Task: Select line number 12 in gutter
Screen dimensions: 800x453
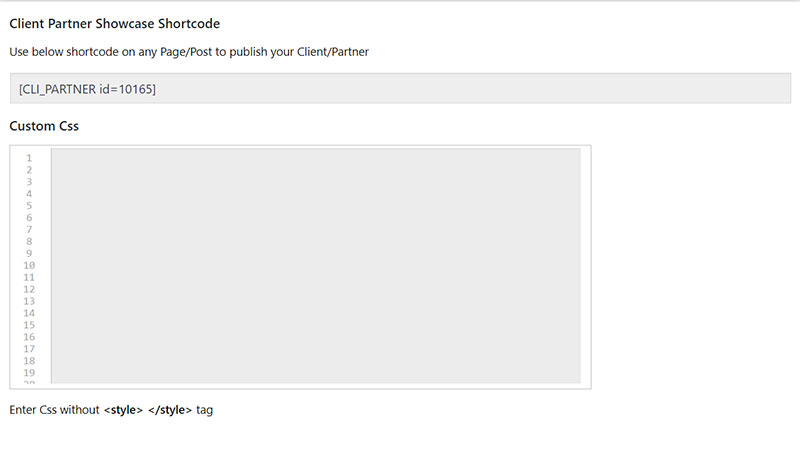Action: tap(29, 289)
